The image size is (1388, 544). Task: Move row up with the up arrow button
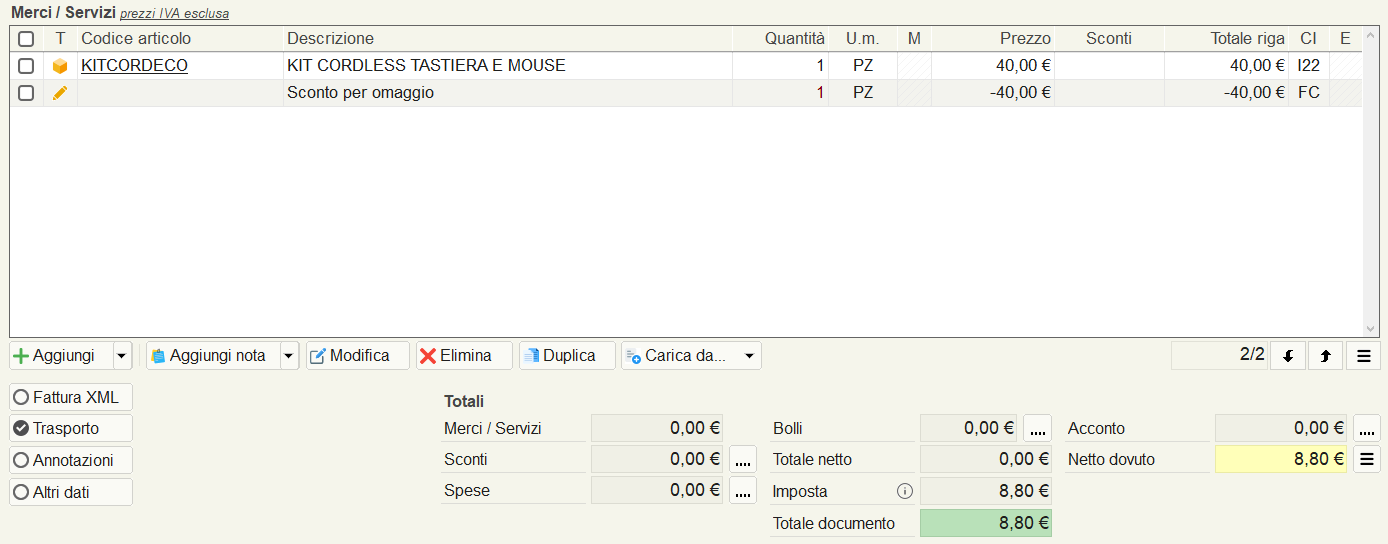pyautogui.click(x=1325, y=356)
